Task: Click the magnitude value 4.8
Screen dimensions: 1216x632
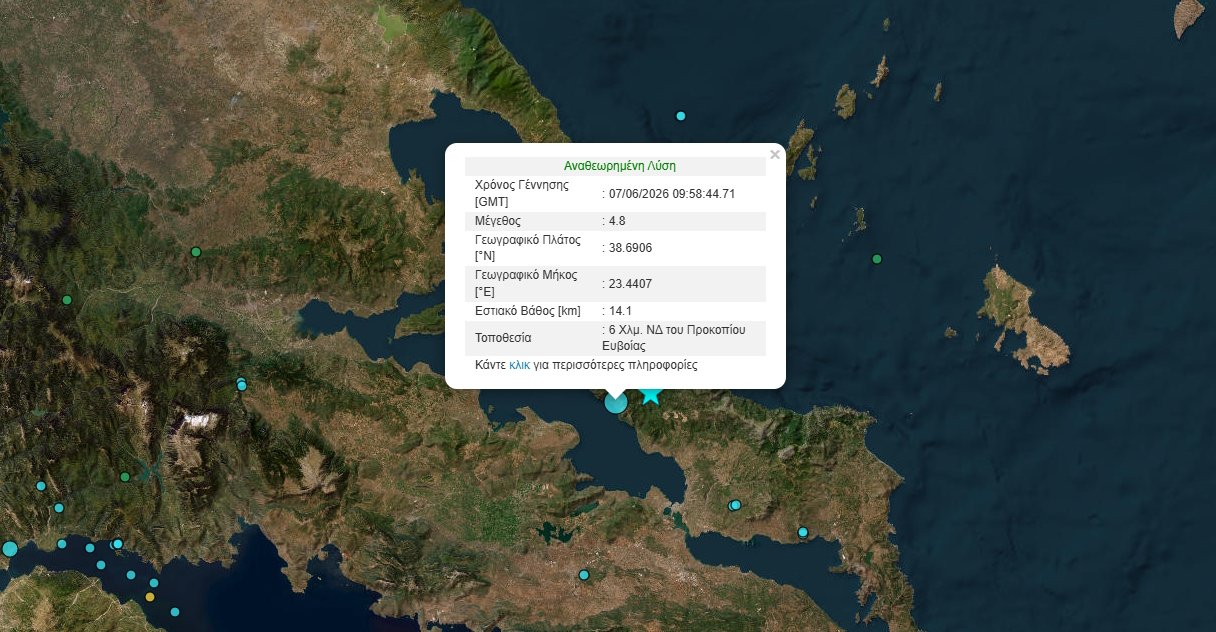Action: point(617,221)
